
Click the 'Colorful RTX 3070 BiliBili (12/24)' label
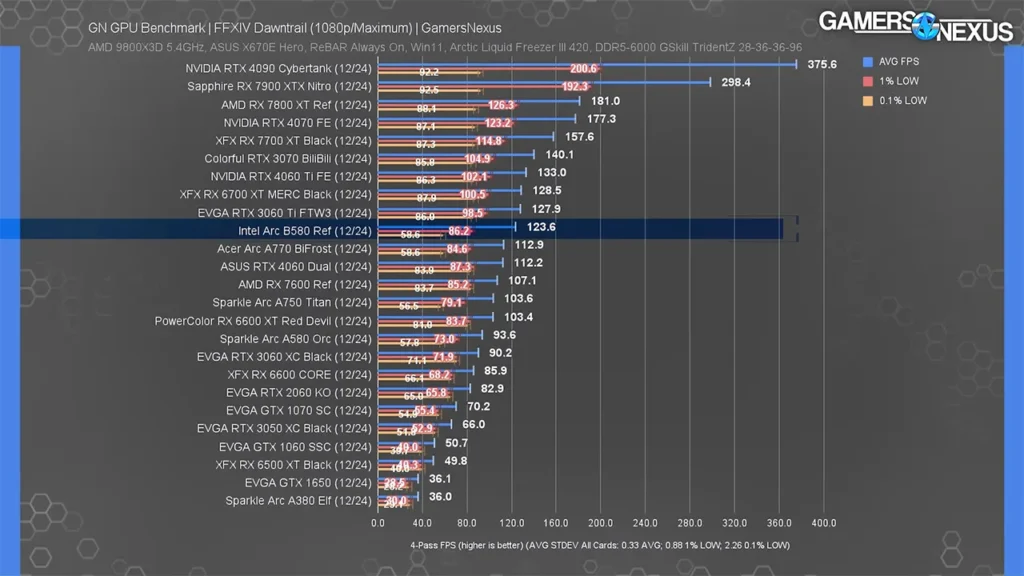tap(287, 159)
